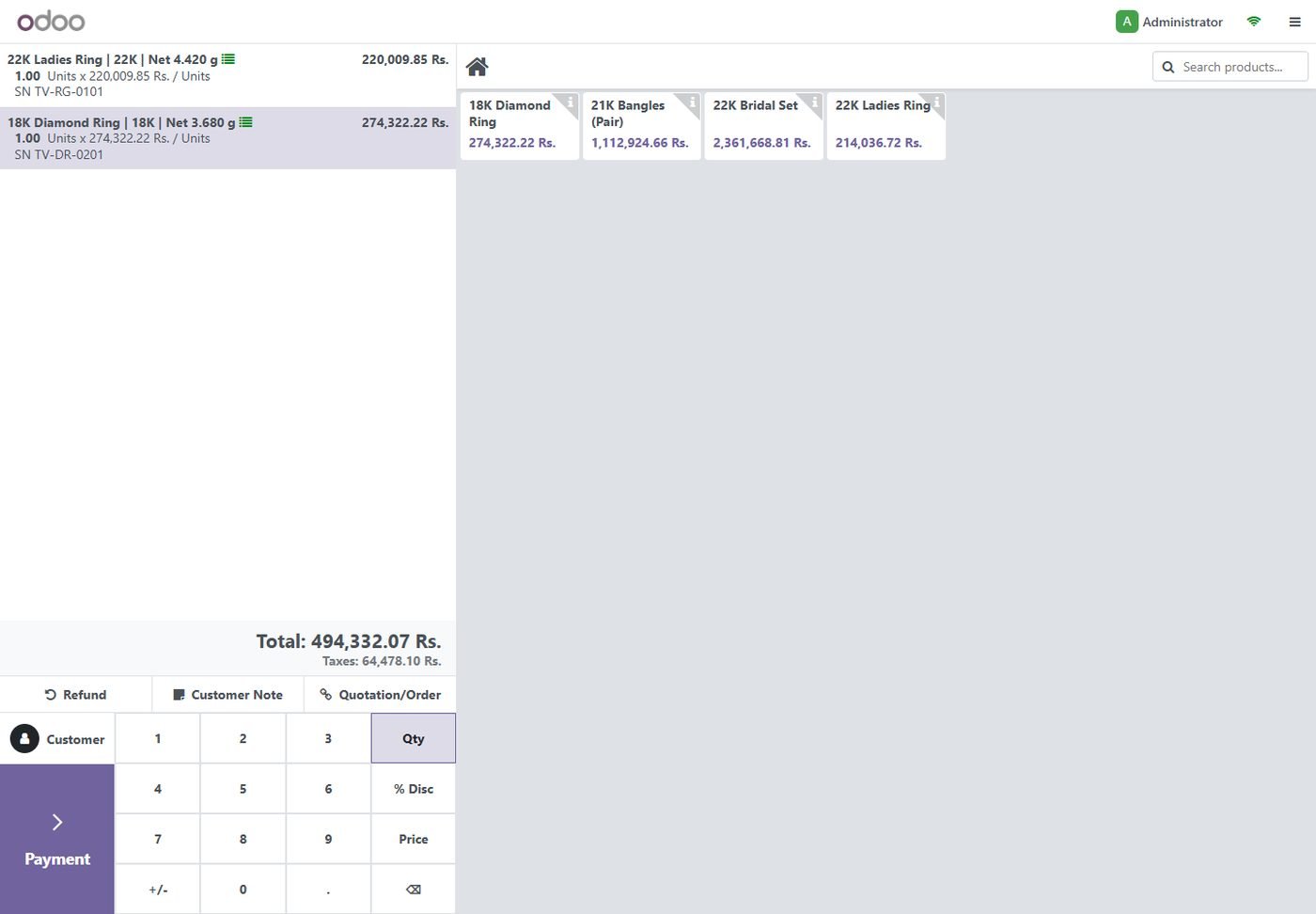Viewport: 1316px width, 914px height.
Task: Open the hamburger menu in the header
Action: click(x=1294, y=22)
